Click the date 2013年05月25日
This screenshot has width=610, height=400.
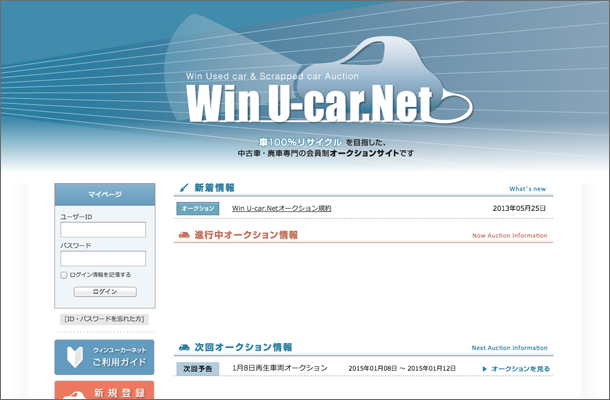[519, 209]
